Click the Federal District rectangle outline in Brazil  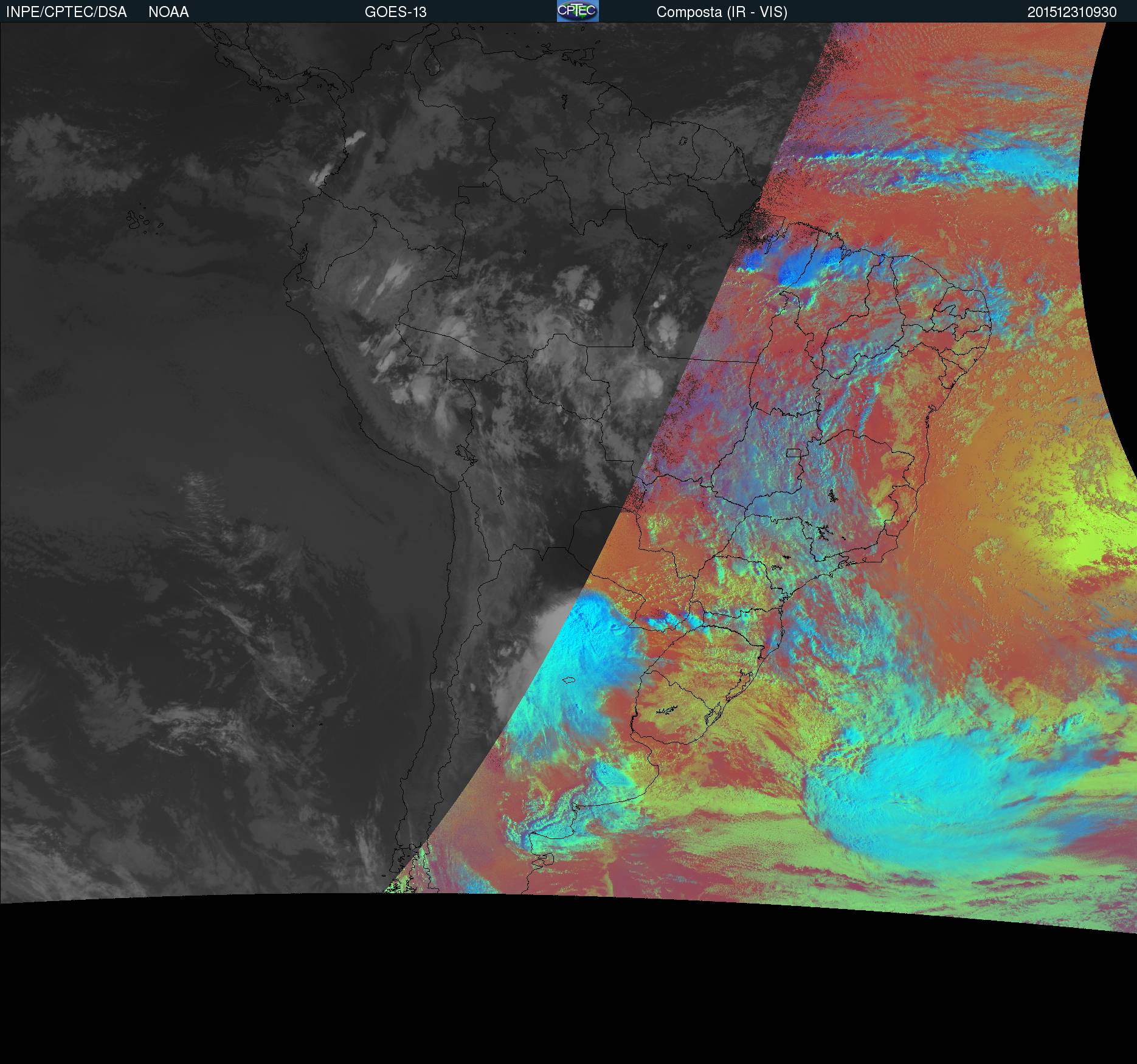pyautogui.click(x=793, y=452)
